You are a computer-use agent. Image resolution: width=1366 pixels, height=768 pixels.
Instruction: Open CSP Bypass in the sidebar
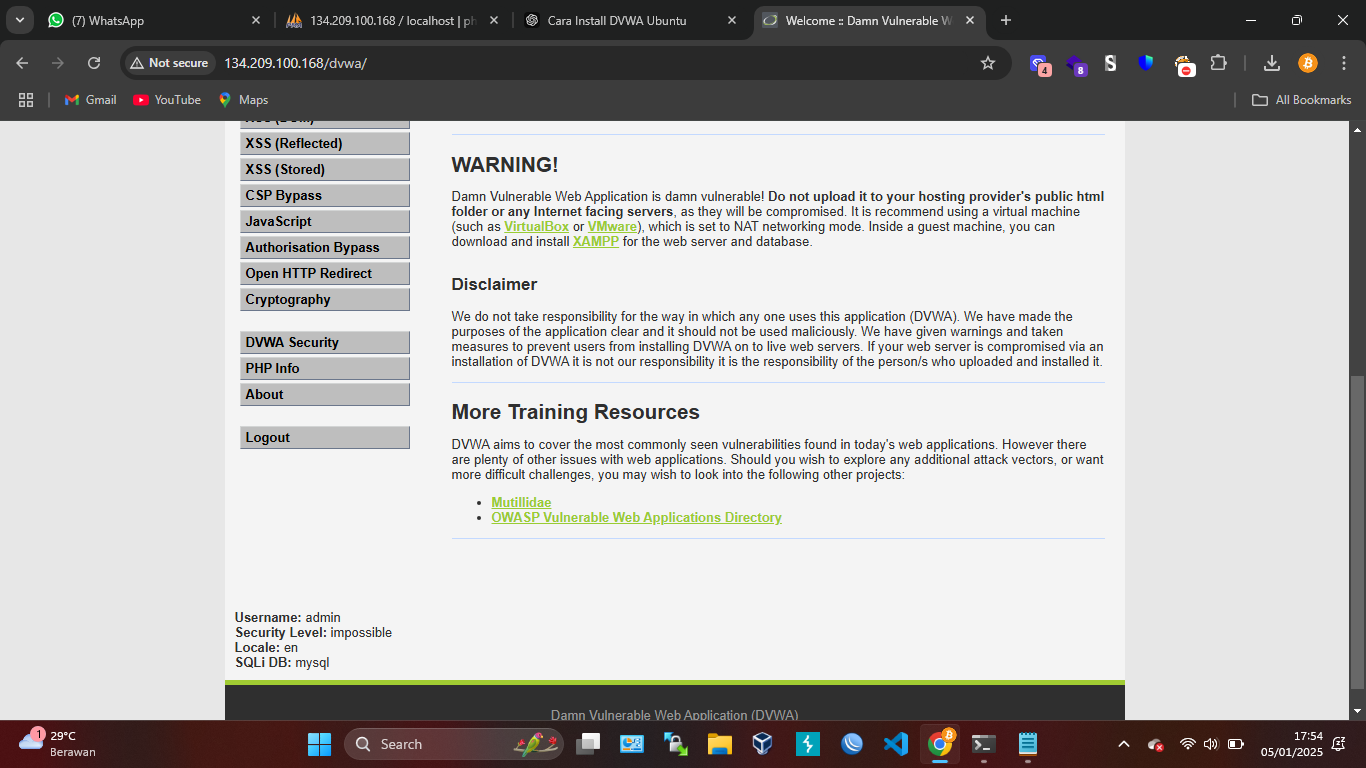325,196
